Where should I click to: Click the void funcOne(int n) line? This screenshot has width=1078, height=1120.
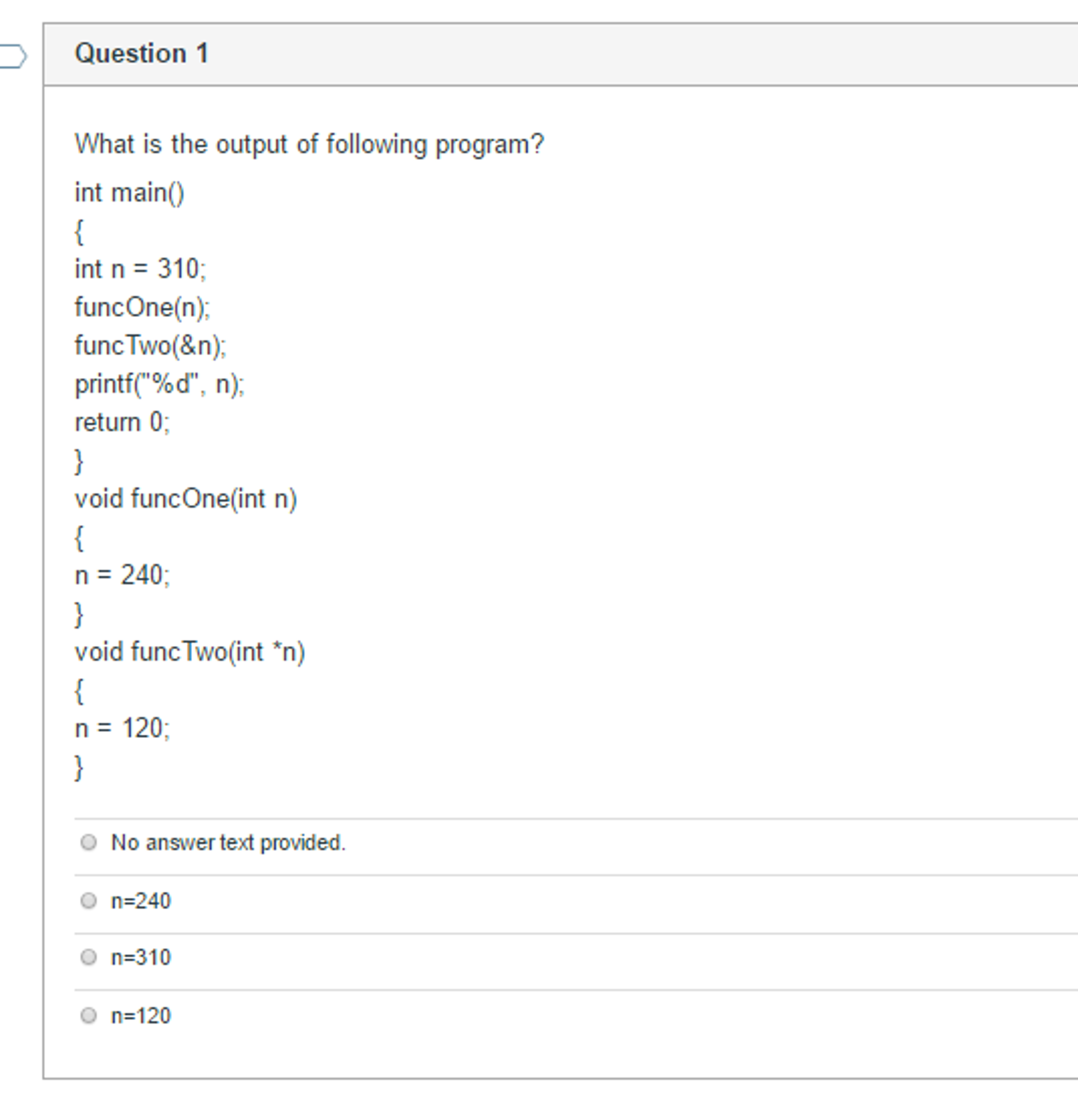click(x=187, y=498)
